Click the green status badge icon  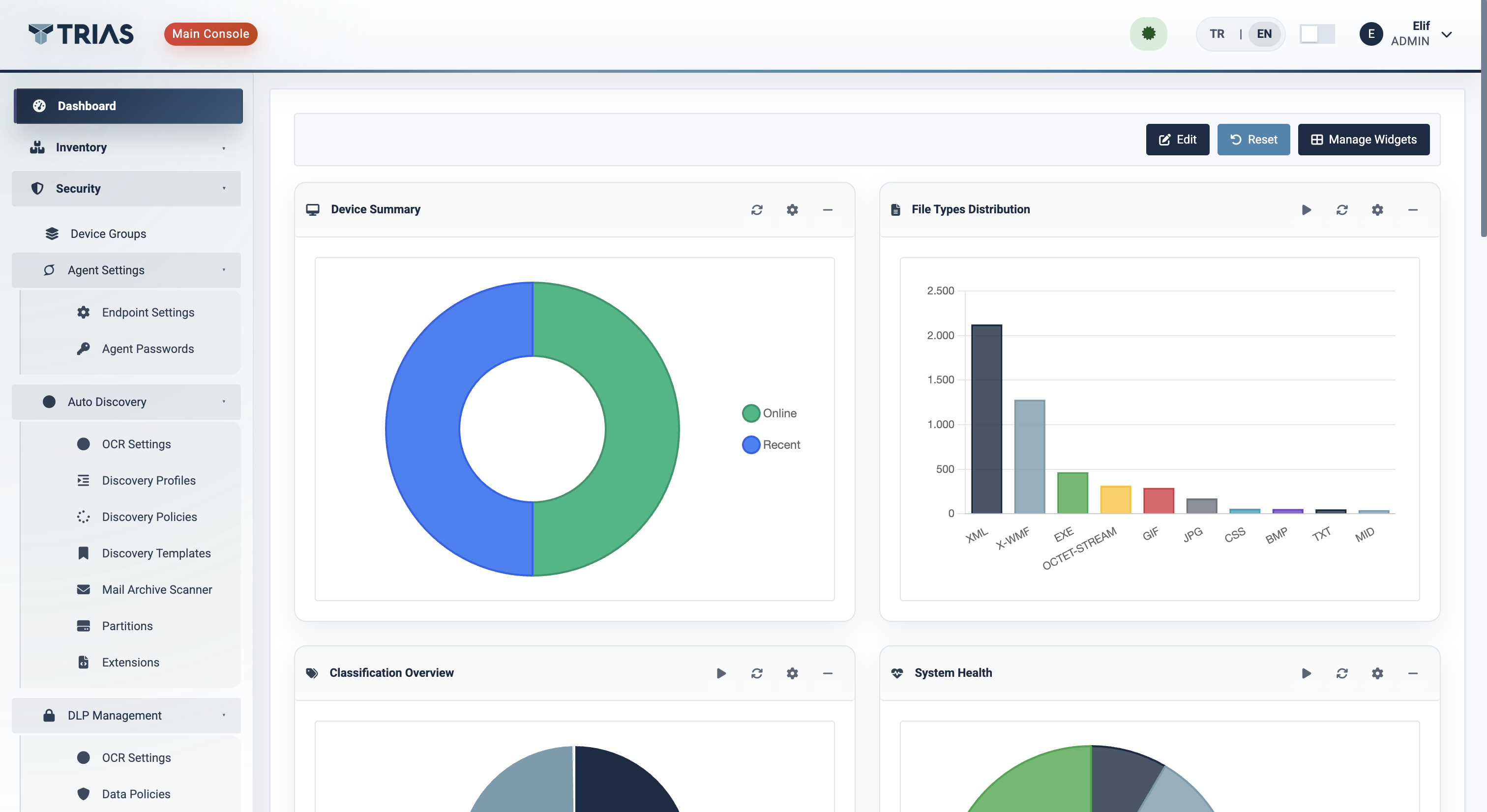[x=1148, y=34]
